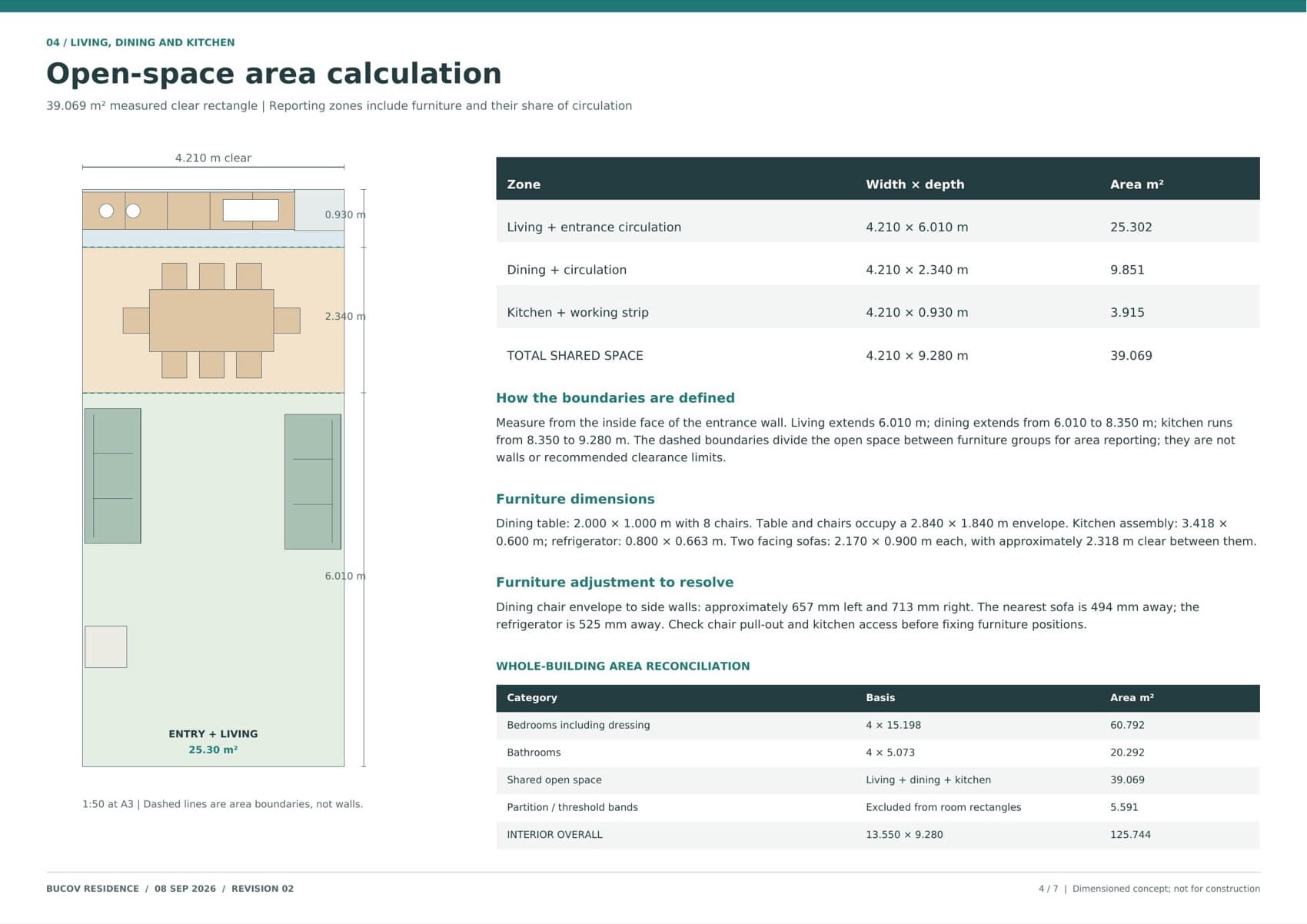Click the '25.302' area cell
The image size is (1307, 924).
click(x=1131, y=227)
